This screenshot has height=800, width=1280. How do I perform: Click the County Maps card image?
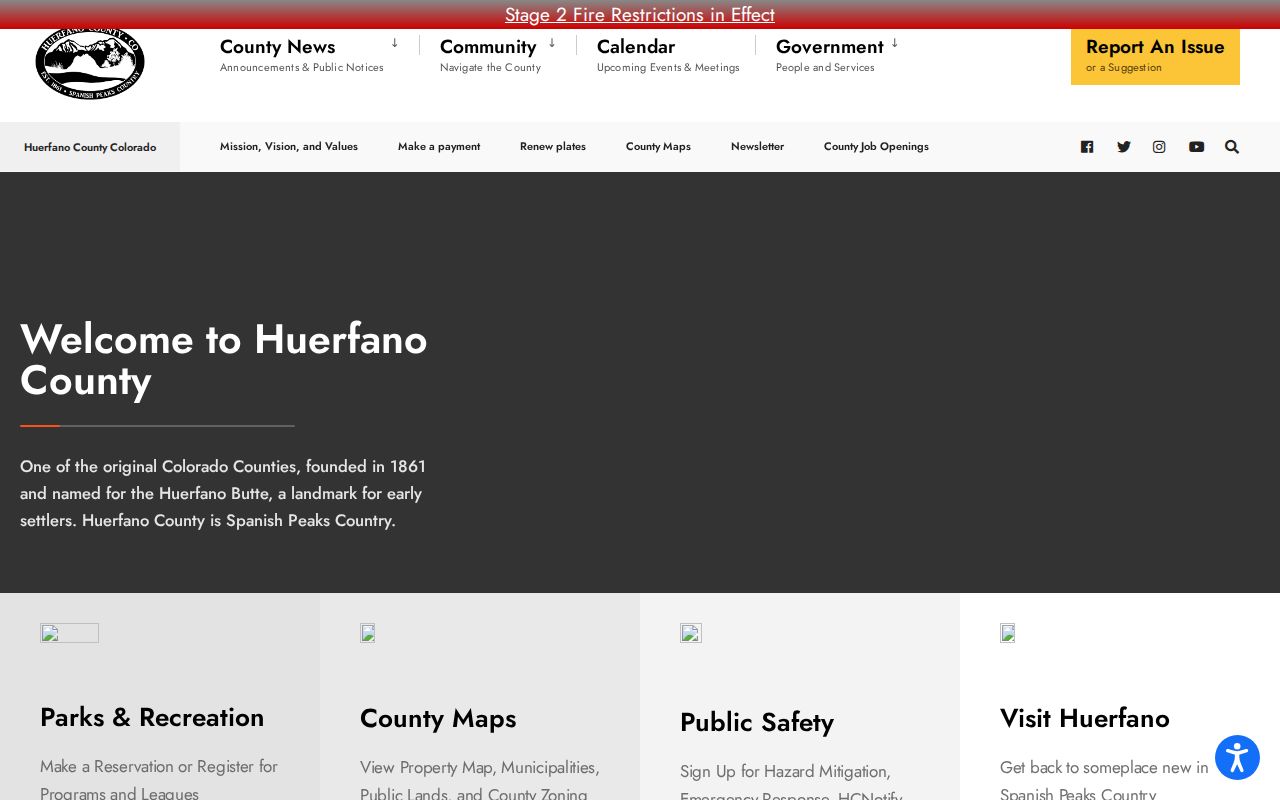(x=368, y=633)
